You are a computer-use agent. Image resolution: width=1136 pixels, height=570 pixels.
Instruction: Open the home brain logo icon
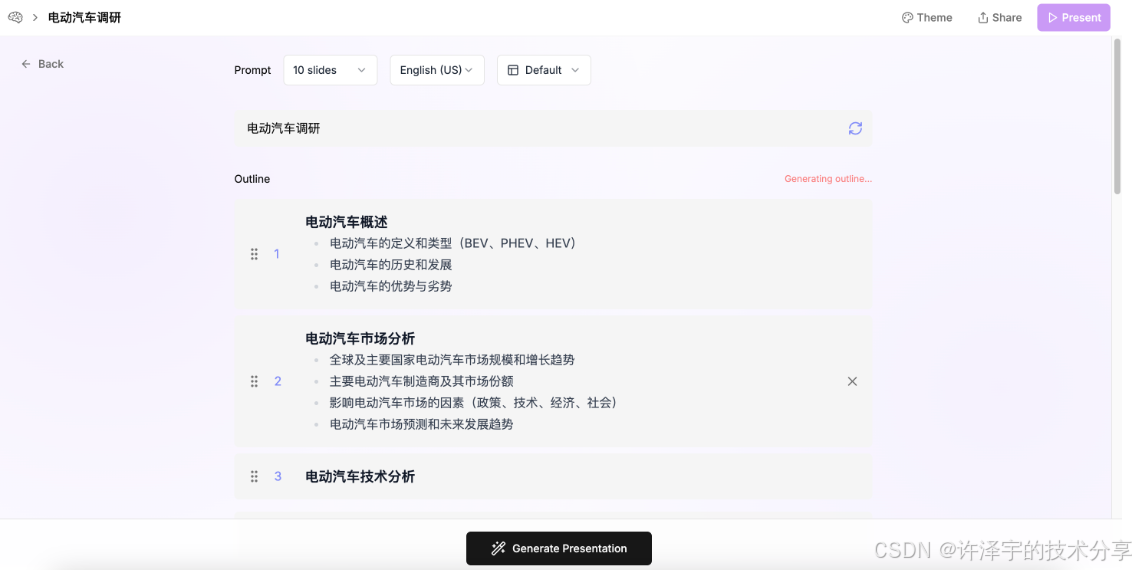coord(15,17)
